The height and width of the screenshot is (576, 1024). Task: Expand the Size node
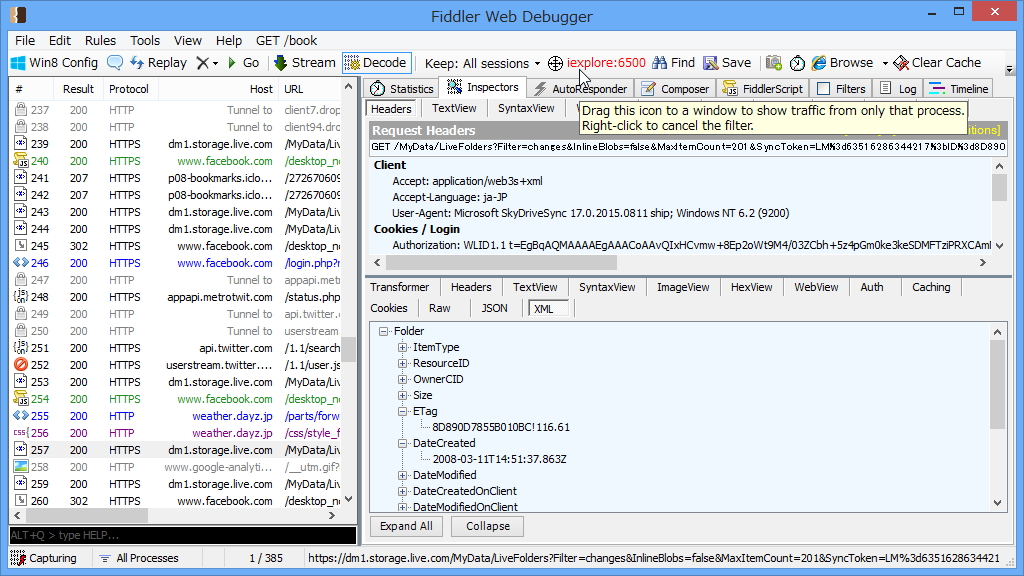tap(403, 395)
